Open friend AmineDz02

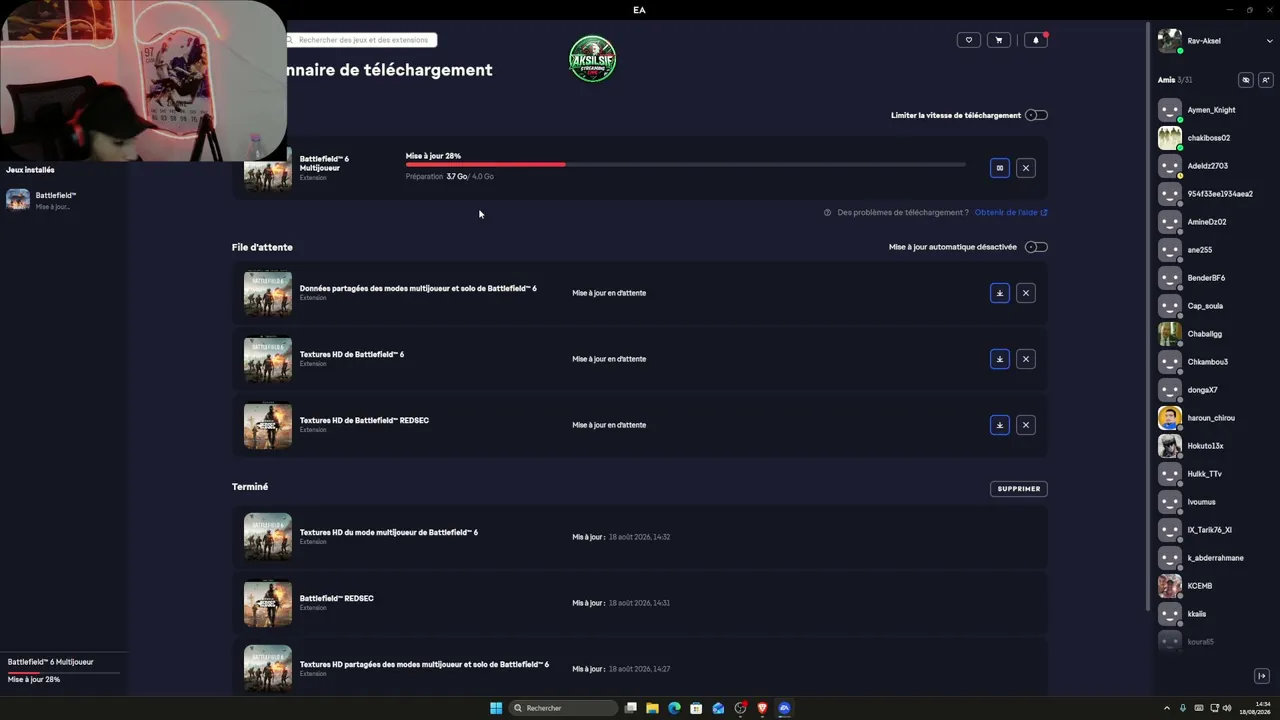pos(1207,222)
